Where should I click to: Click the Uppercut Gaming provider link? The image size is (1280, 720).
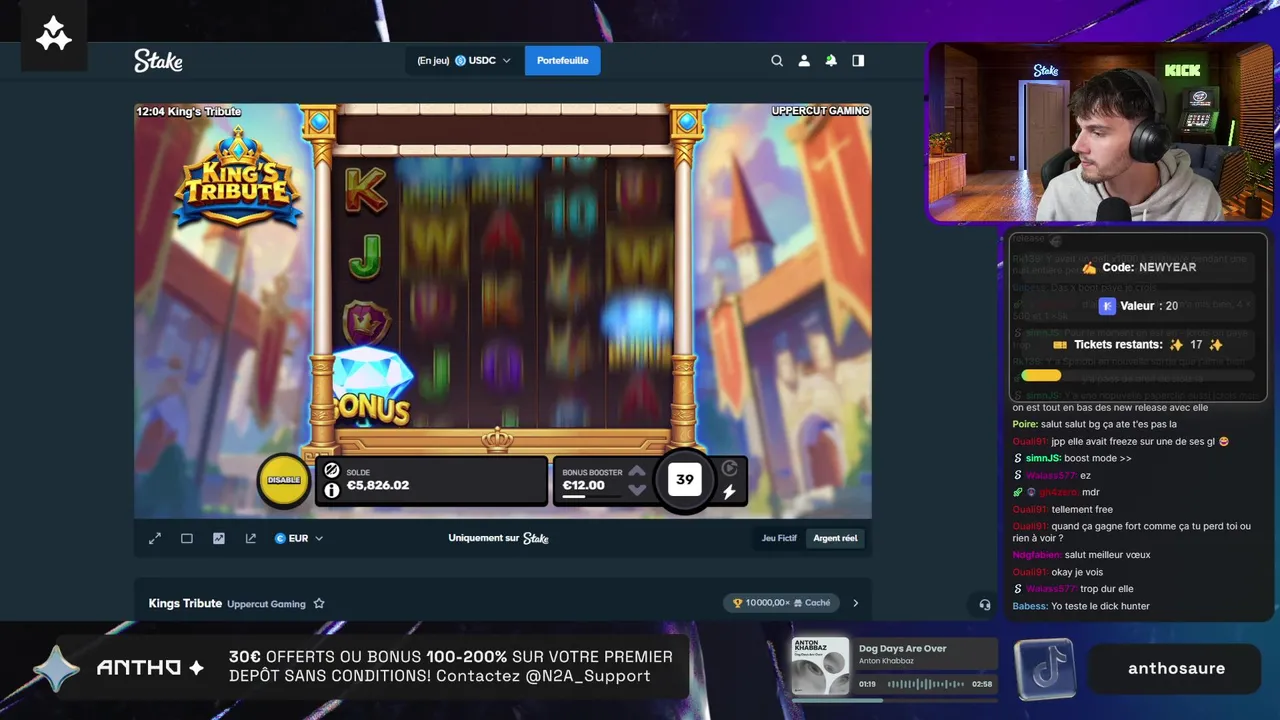coord(266,604)
